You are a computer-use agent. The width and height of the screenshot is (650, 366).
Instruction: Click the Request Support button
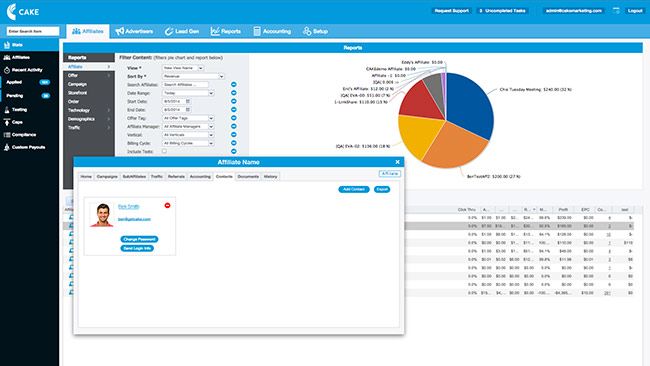point(451,11)
